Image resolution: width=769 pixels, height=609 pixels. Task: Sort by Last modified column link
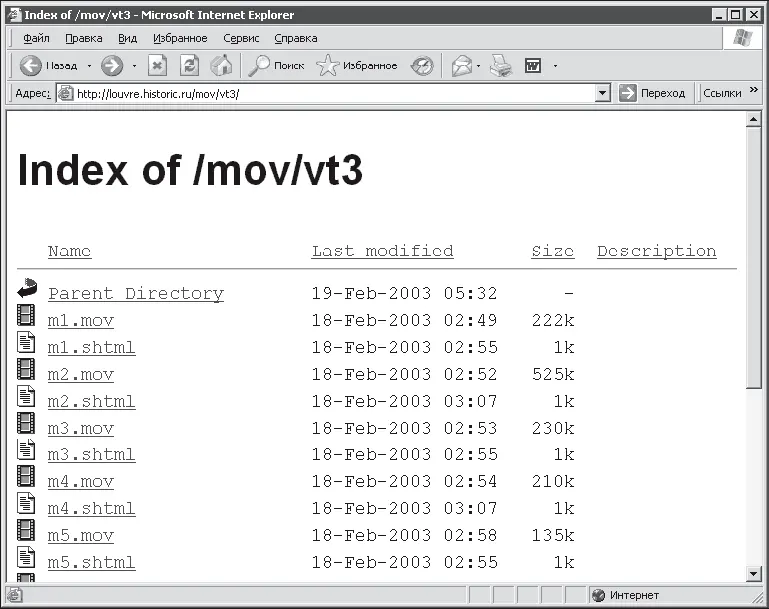pos(383,251)
